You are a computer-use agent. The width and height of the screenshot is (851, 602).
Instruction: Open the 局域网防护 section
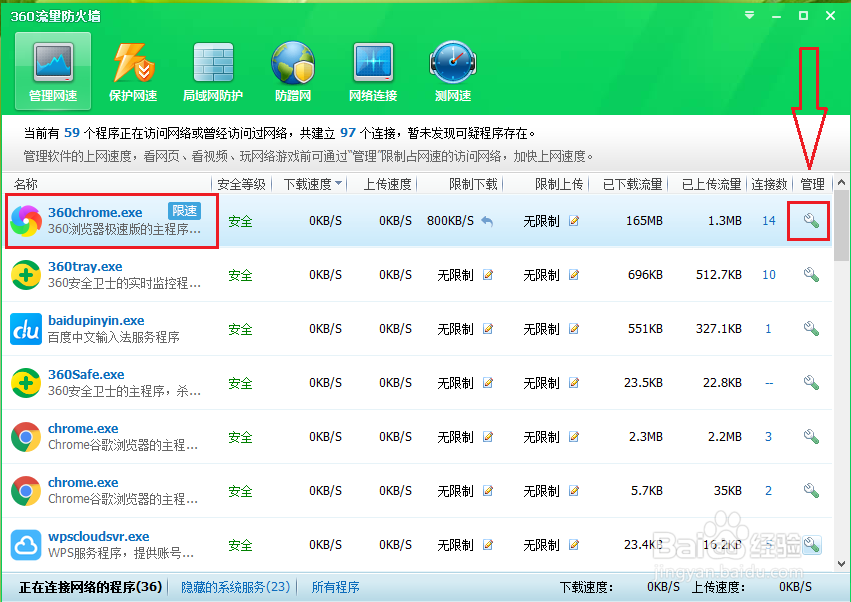tap(213, 71)
